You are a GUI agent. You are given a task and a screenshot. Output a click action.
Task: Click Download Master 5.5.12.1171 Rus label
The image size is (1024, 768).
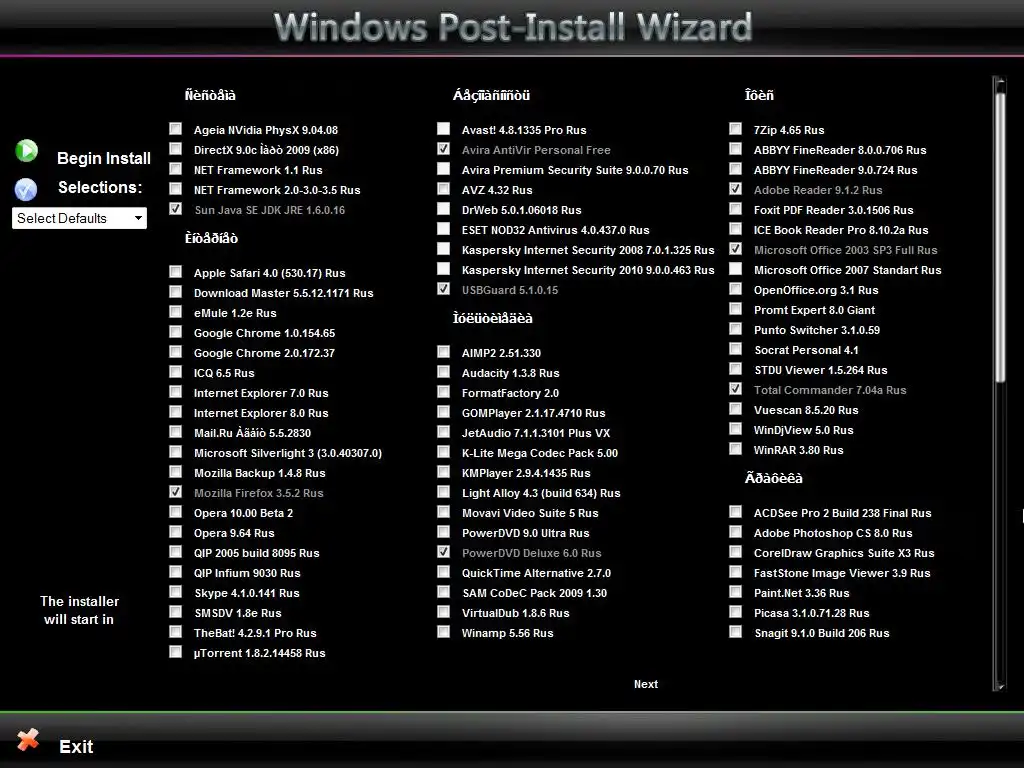(x=283, y=293)
